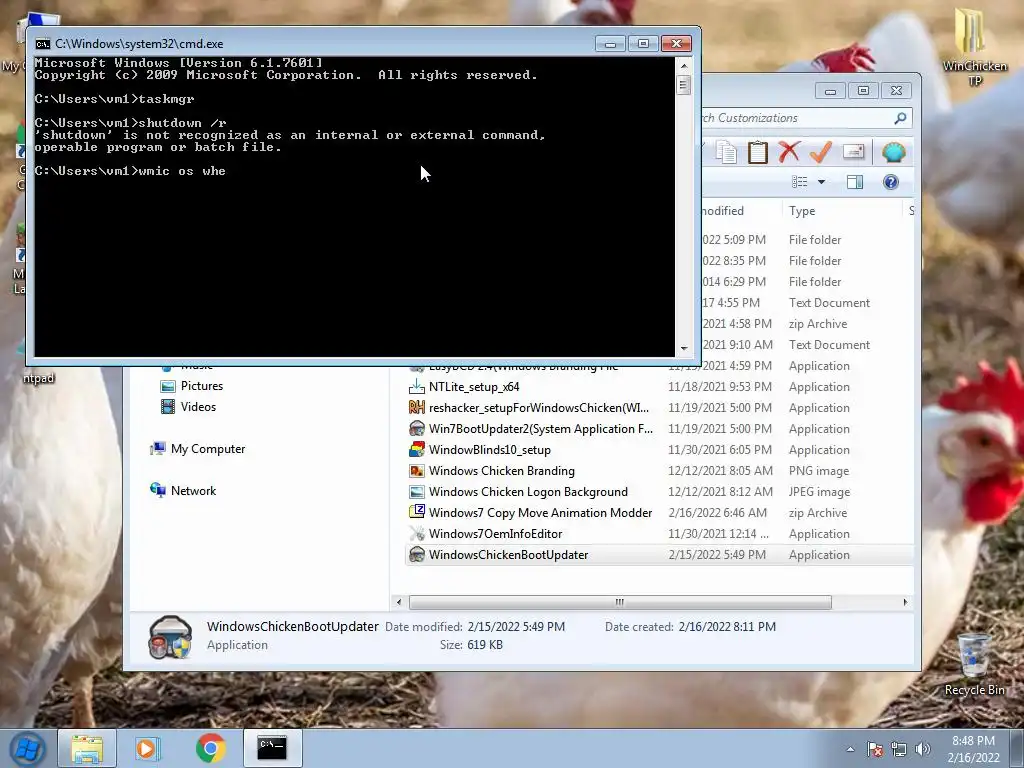Select the WindowBlinds10_setup file
1024x768 pixels.
(490, 450)
